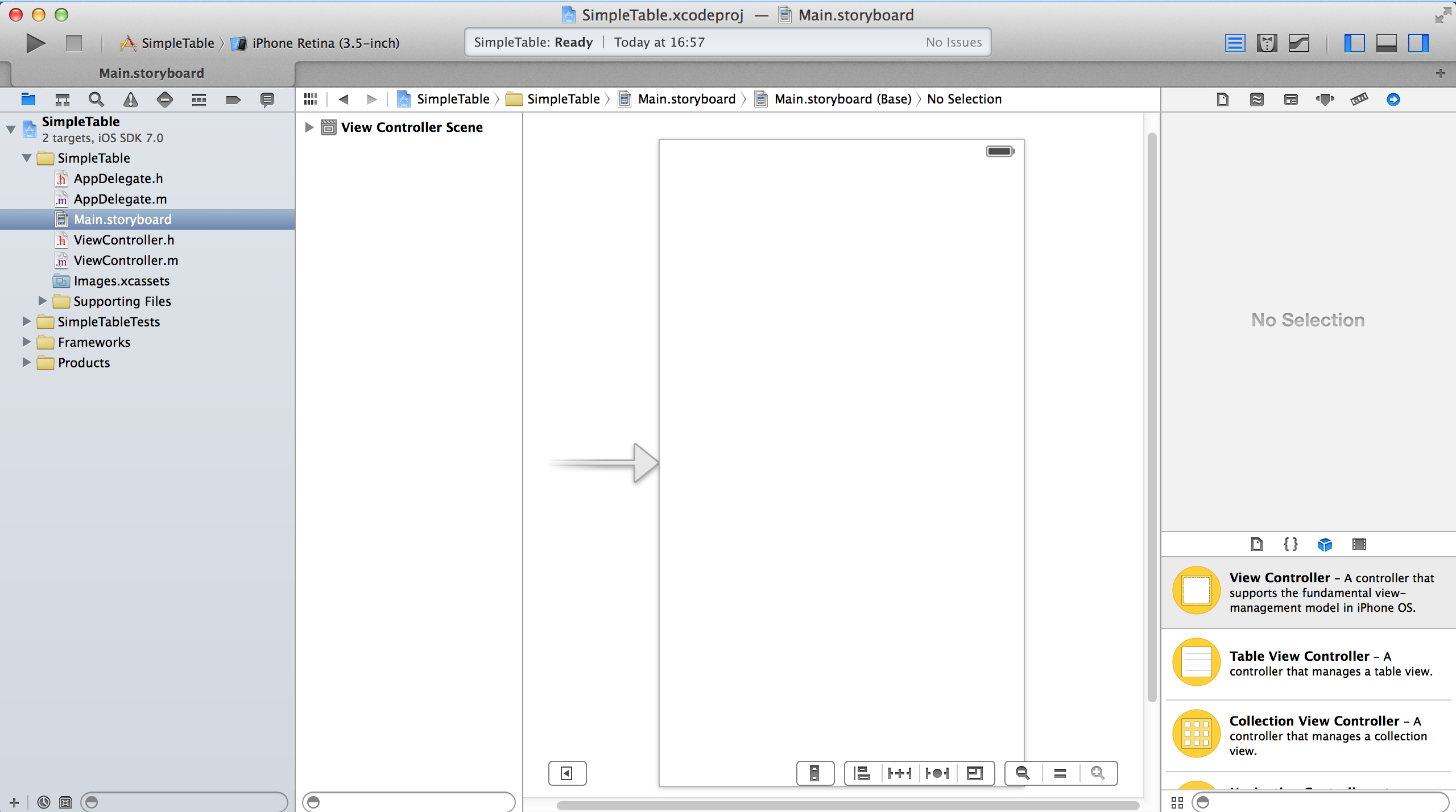Run the SimpleTable project with Play button
Screen dimensions: 1456x812
point(35,43)
